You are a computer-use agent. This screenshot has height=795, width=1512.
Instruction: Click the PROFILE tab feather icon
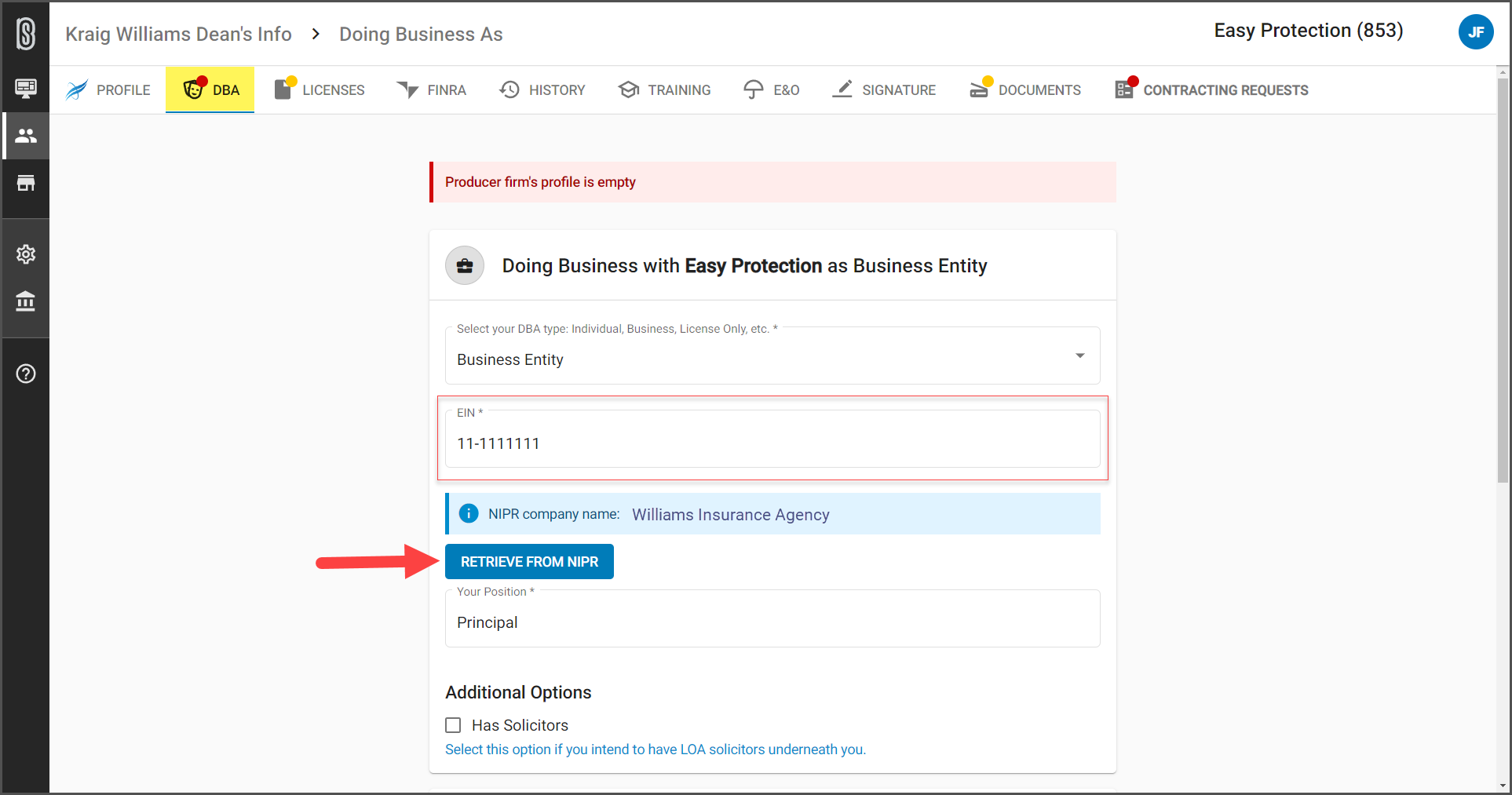[x=77, y=89]
